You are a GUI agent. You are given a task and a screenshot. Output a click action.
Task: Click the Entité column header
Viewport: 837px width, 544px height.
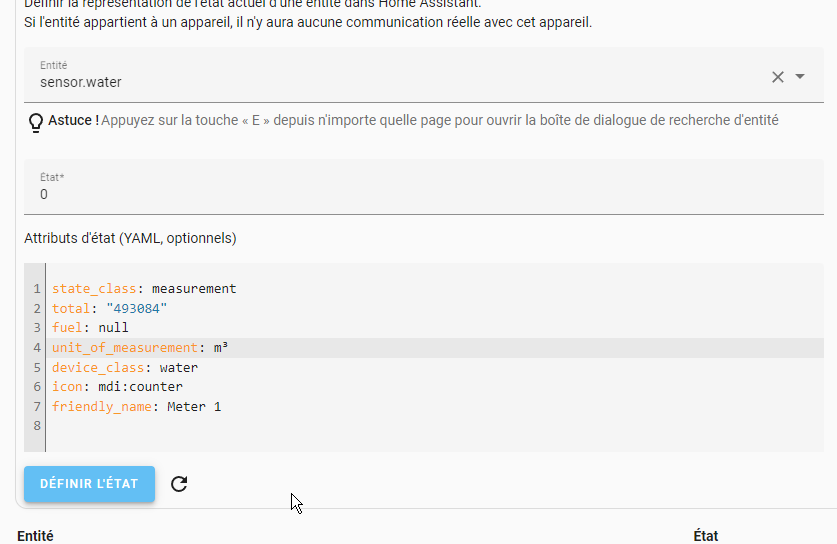pos(35,536)
